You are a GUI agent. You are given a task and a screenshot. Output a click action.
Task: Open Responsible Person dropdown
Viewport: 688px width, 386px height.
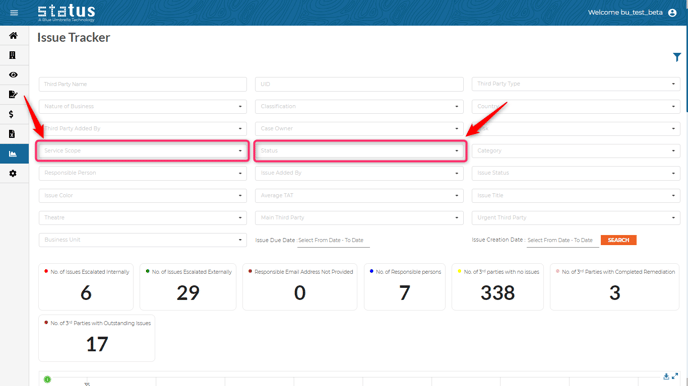[x=143, y=173]
